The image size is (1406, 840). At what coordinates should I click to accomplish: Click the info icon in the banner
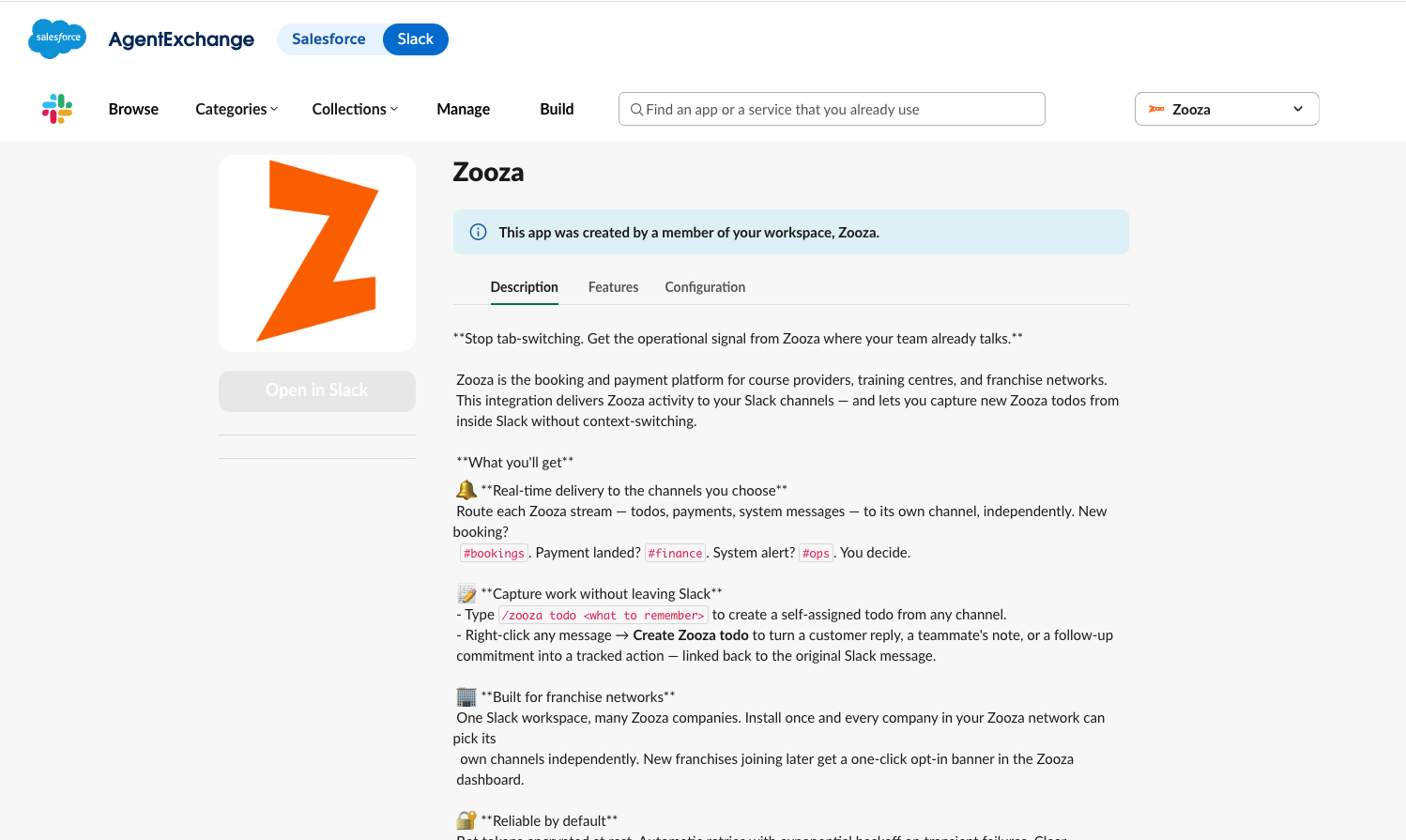click(x=478, y=232)
